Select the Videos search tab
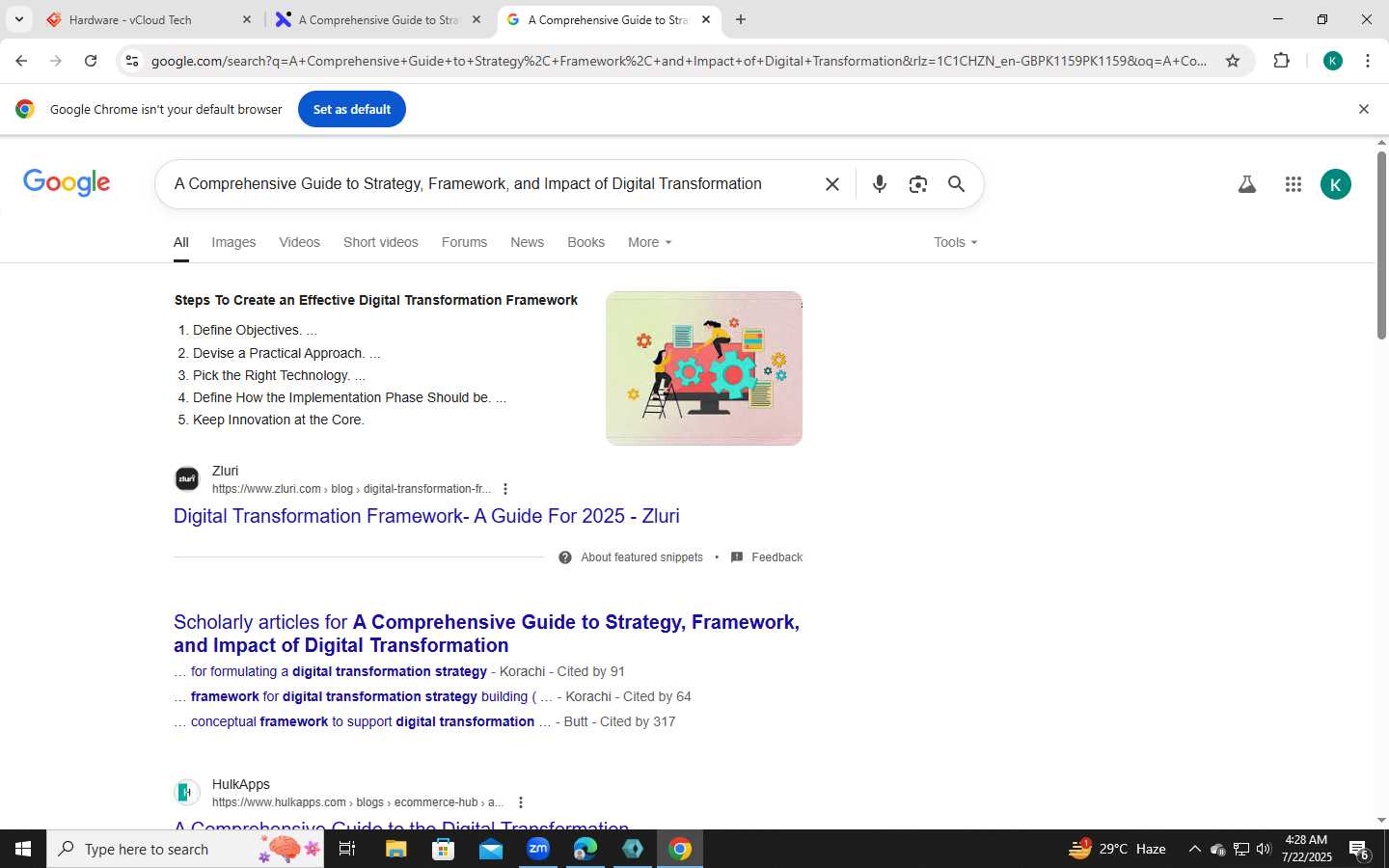 299,242
